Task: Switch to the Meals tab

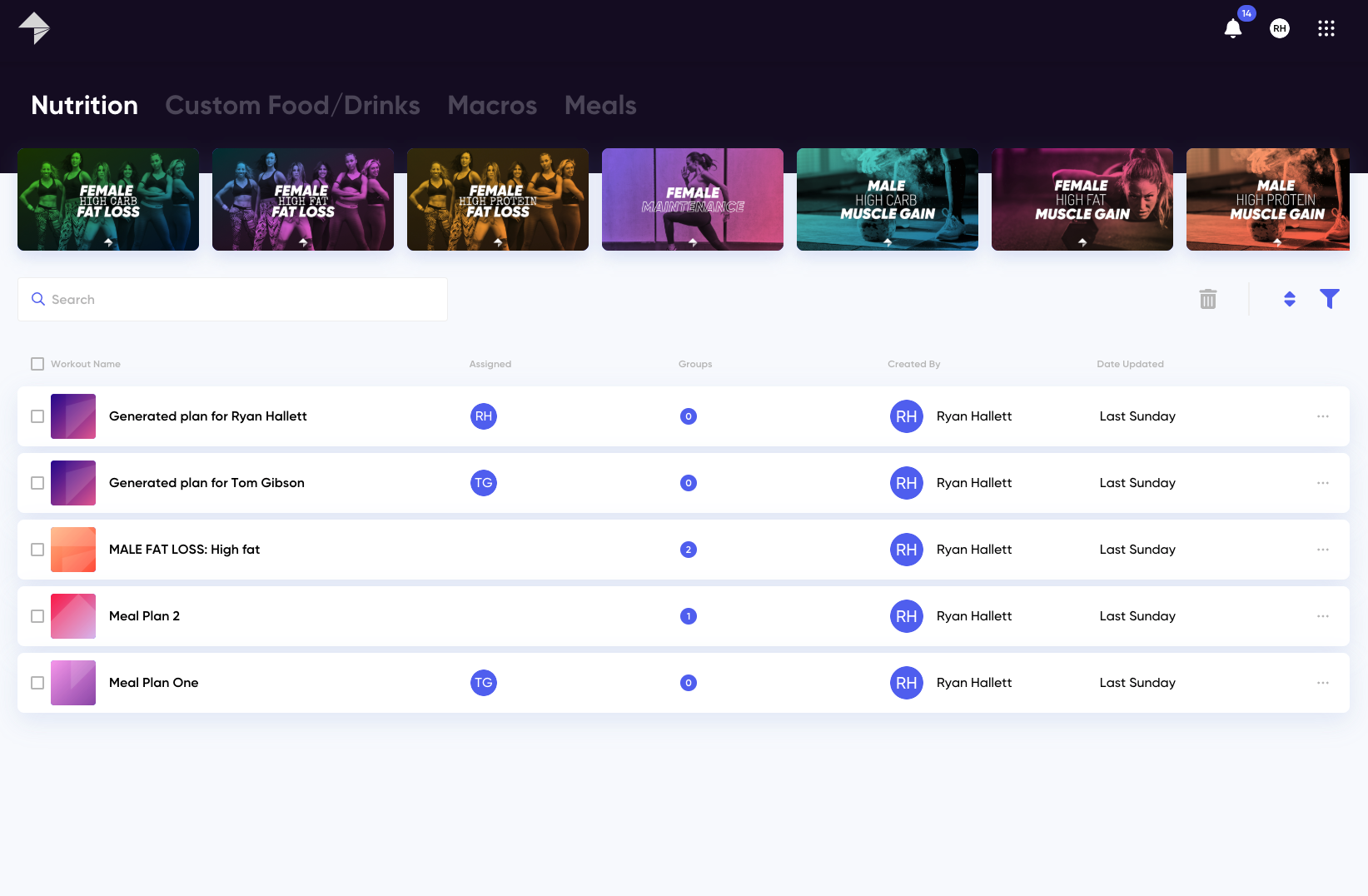Action: click(x=600, y=105)
